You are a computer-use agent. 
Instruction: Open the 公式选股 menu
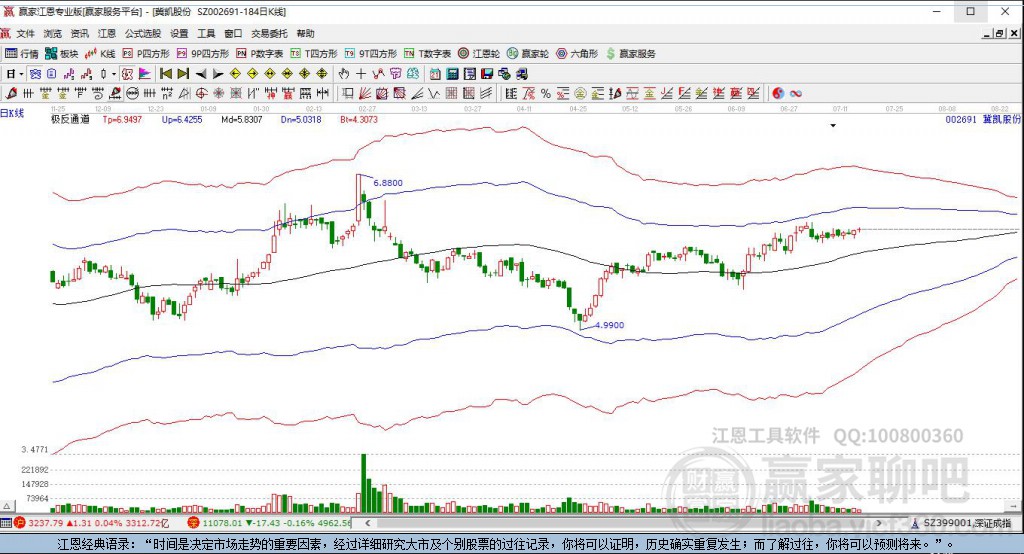coord(142,33)
